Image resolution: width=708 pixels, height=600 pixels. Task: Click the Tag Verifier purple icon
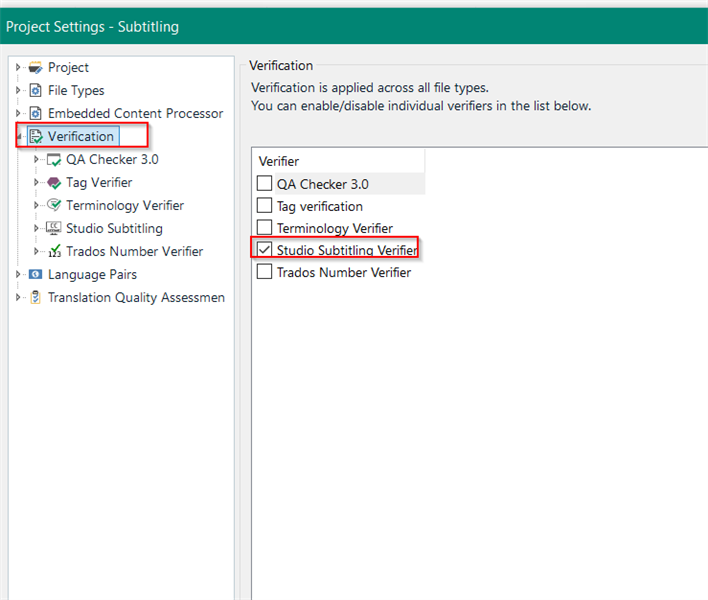click(54, 183)
